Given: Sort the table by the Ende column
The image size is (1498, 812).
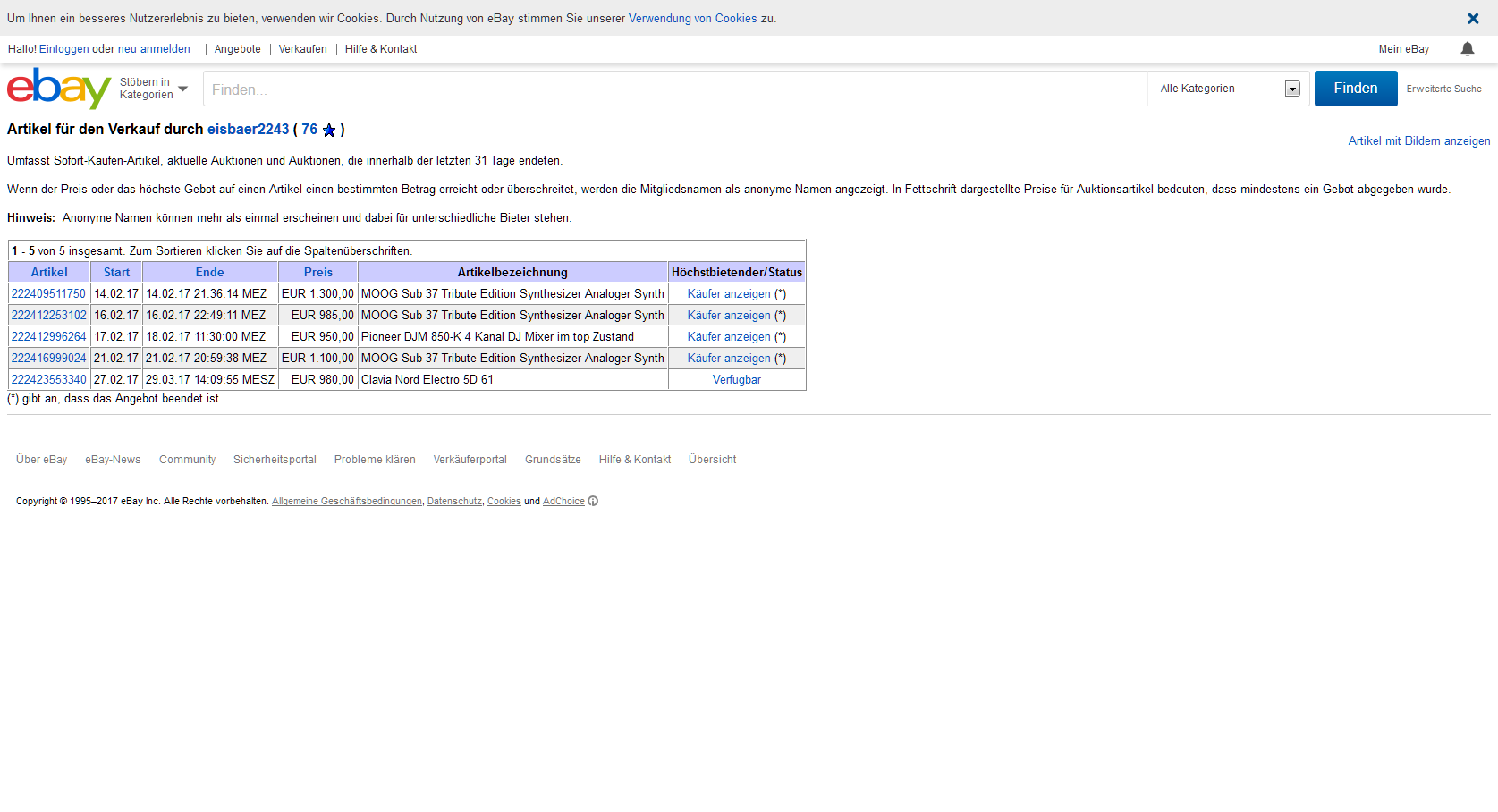Looking at the screenshot, I should point(209,273).
